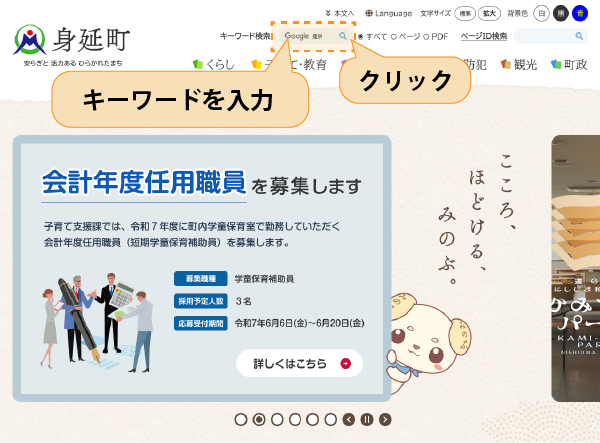Viewport: 600px width, 443px height.
Task: Click the dog mascot character
Action: coord(429,346)
